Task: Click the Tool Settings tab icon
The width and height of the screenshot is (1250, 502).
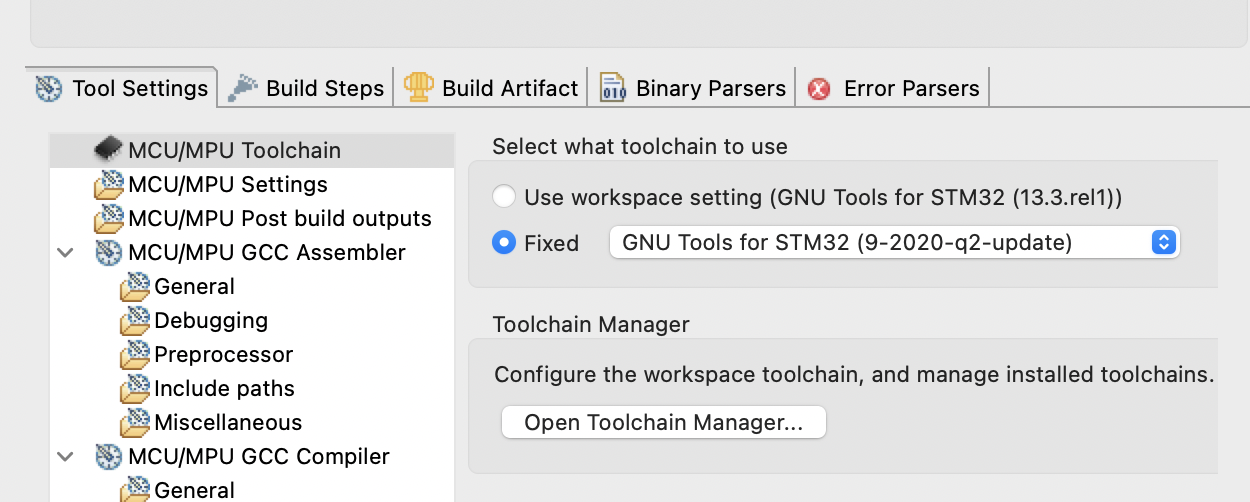Action: click(48, 88)
